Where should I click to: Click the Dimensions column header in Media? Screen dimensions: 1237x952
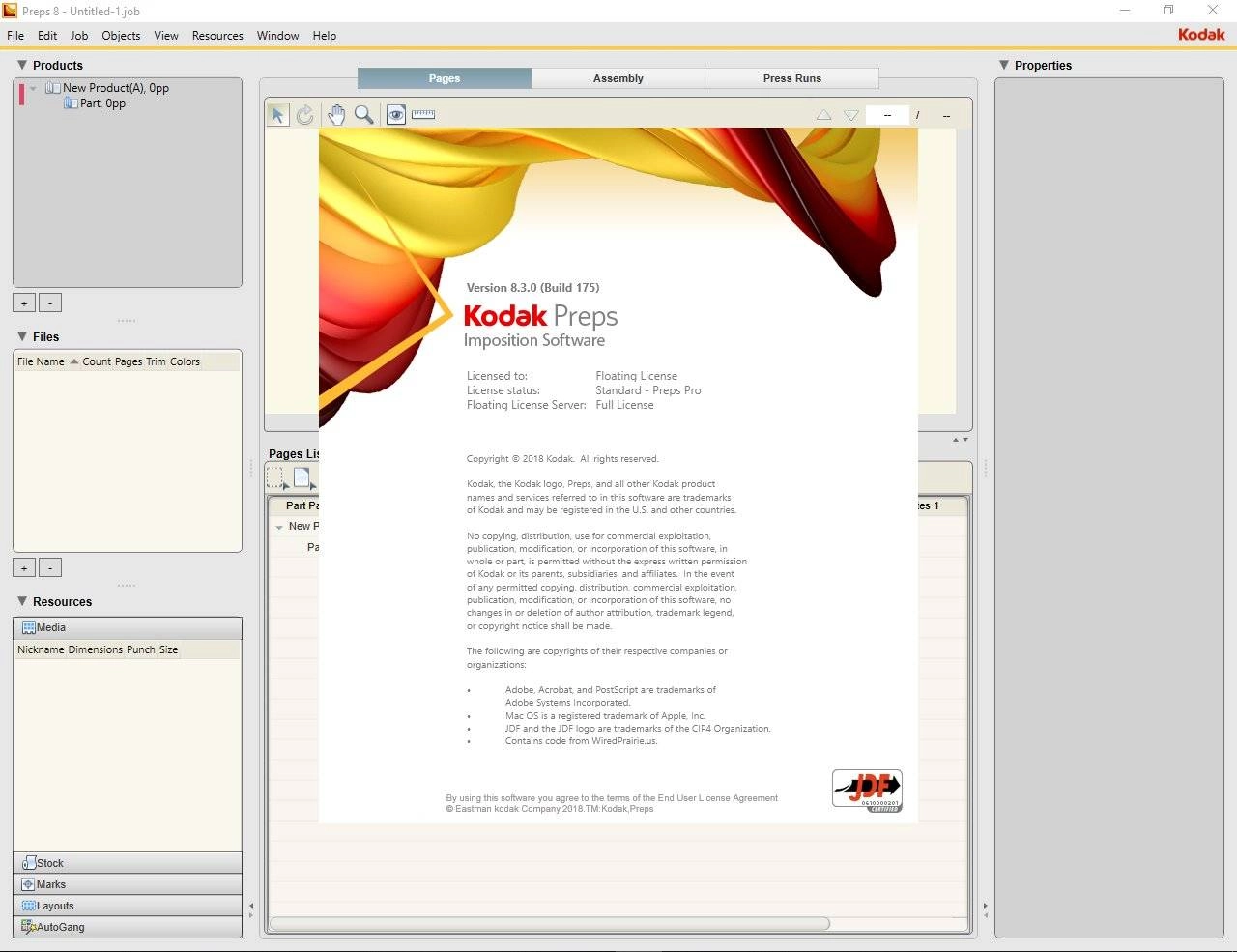pyautogui.click(x=96, y=649)
